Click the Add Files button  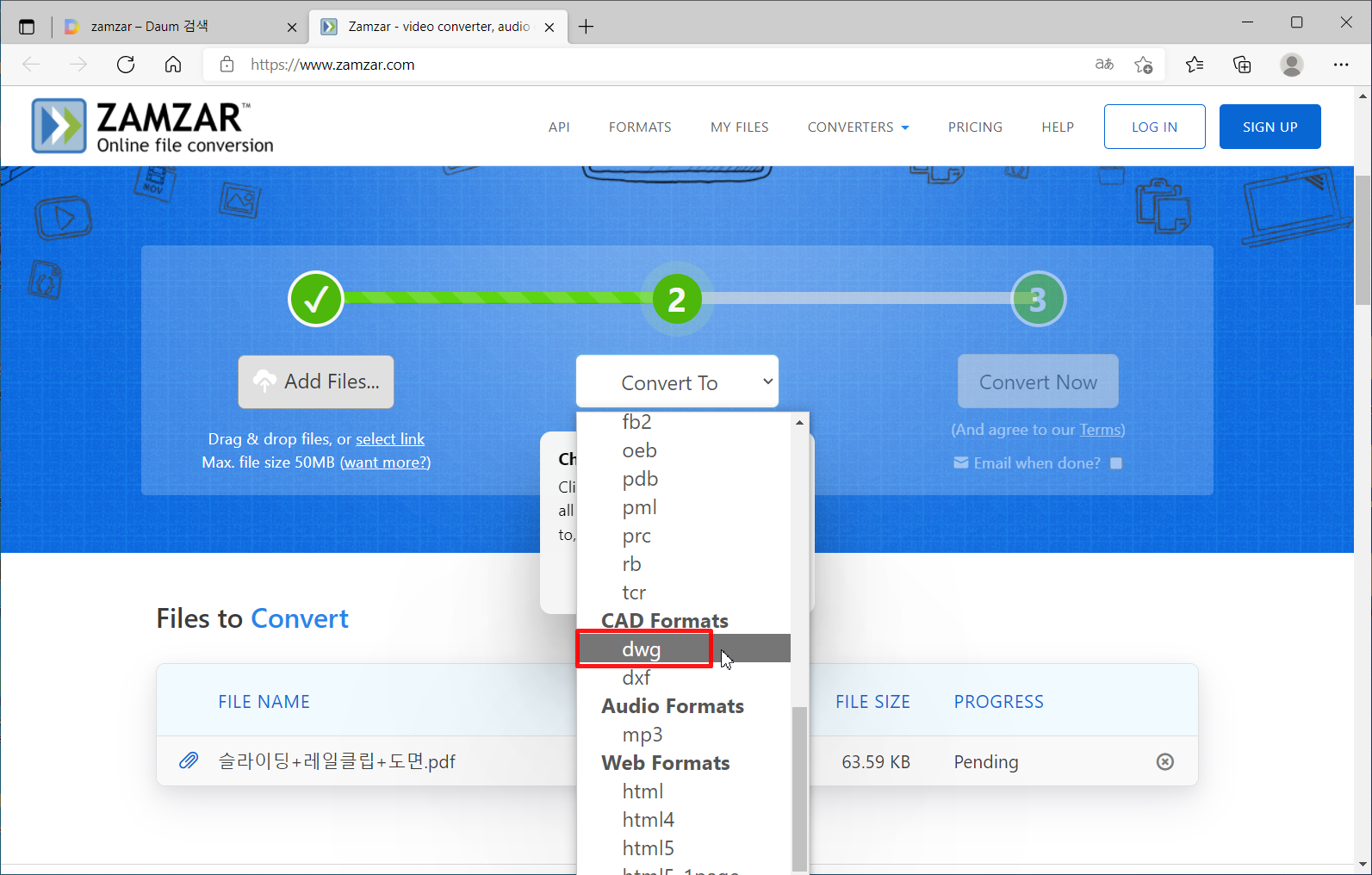click(x=316, y=382)
